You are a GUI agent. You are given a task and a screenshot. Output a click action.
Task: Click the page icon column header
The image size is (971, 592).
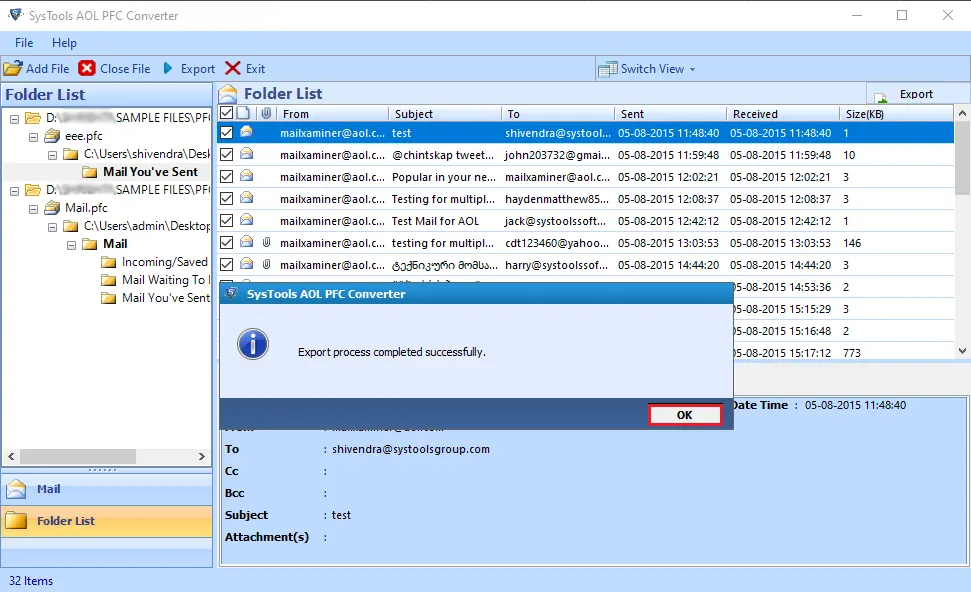[244, 113]
